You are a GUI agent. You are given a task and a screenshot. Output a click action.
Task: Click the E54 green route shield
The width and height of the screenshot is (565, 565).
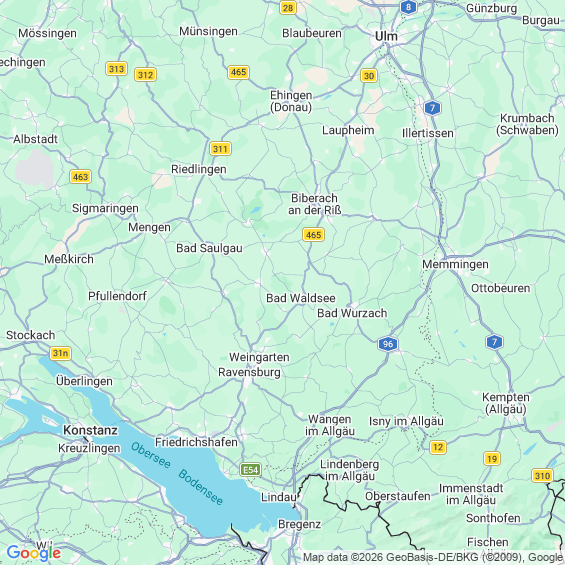click(250, 470)
